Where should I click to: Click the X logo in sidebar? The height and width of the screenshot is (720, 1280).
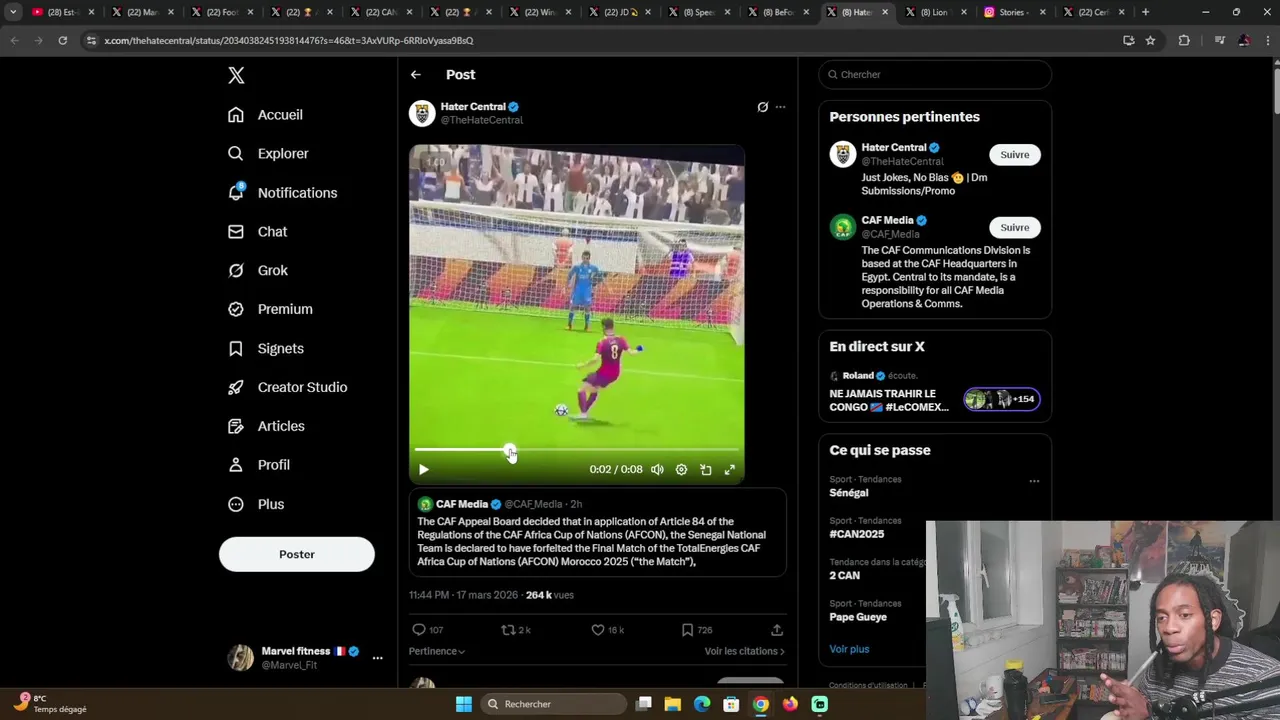[x=236, y=75]
